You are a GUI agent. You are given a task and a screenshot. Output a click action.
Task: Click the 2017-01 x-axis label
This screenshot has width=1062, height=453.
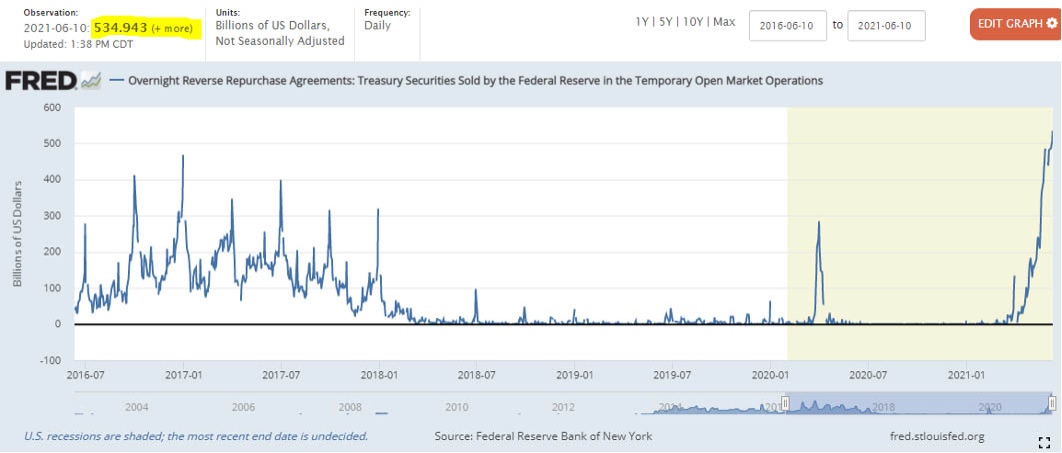183,374
